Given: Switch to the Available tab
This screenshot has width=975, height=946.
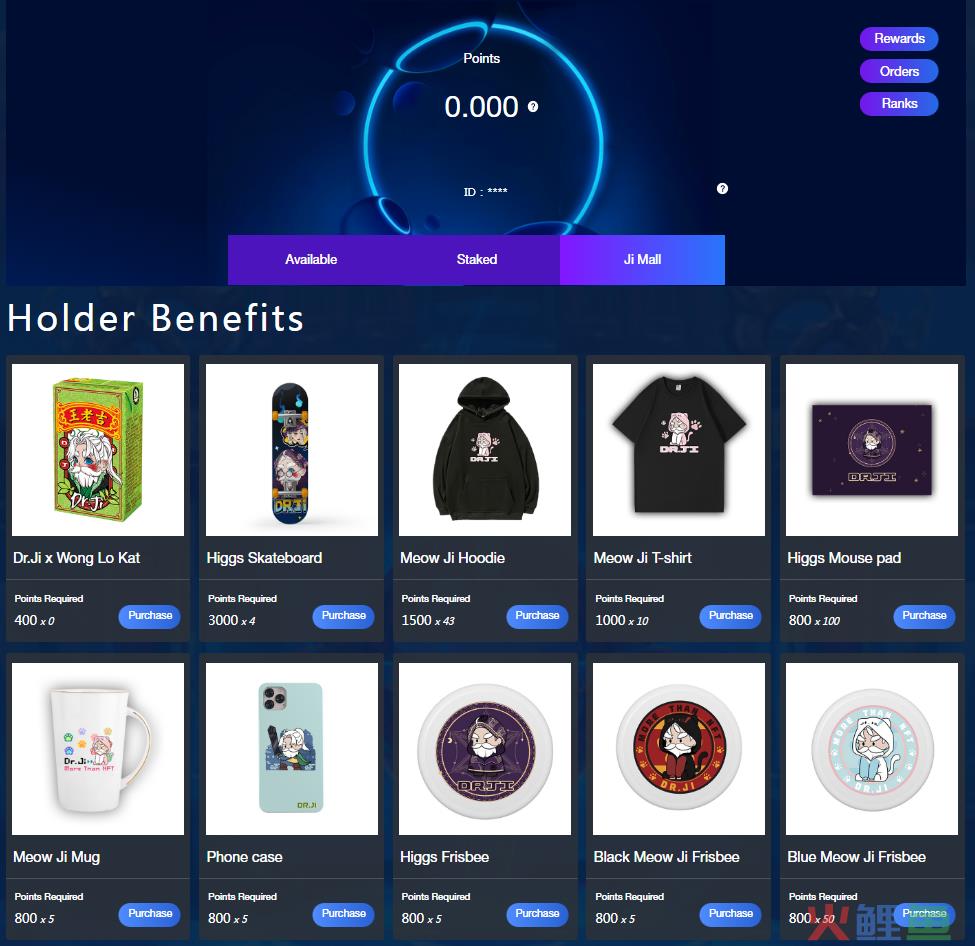Looking at the screenshot, I should [x=311, y=259].
